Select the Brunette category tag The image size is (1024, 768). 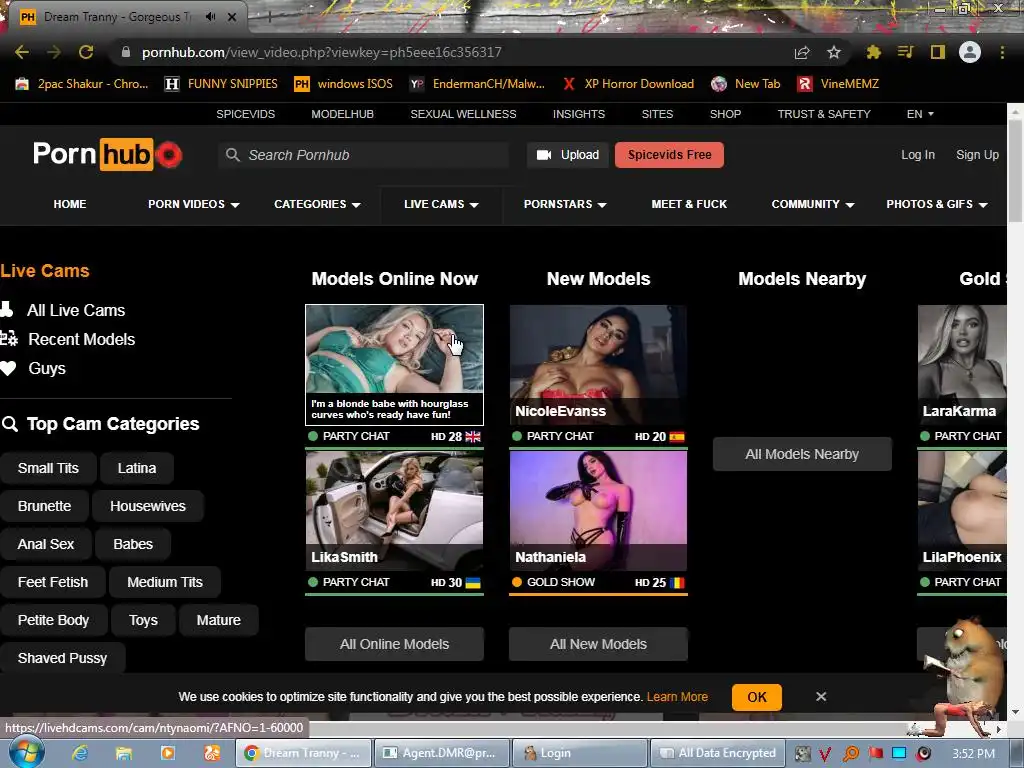point(44,506)
